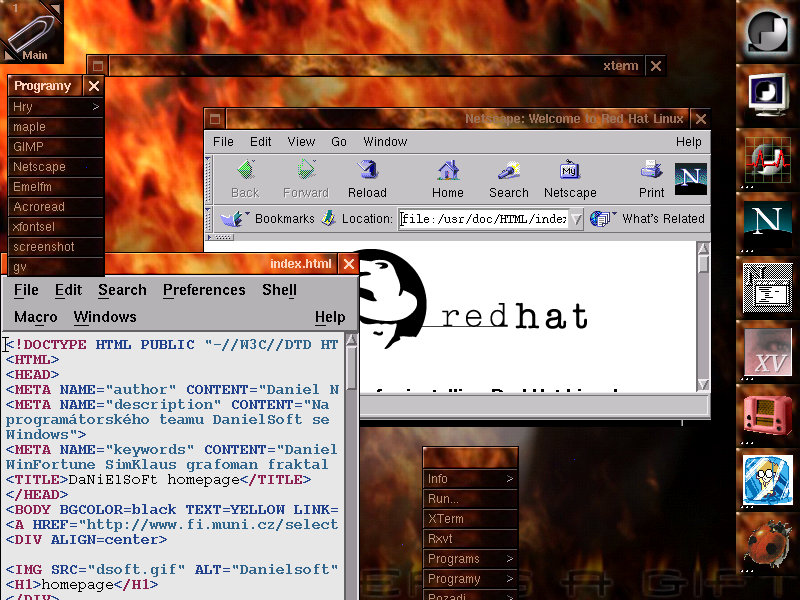Open the Go menu in Netscape
The height and width of the screenshot is (600, 800).
pos(339,141)
